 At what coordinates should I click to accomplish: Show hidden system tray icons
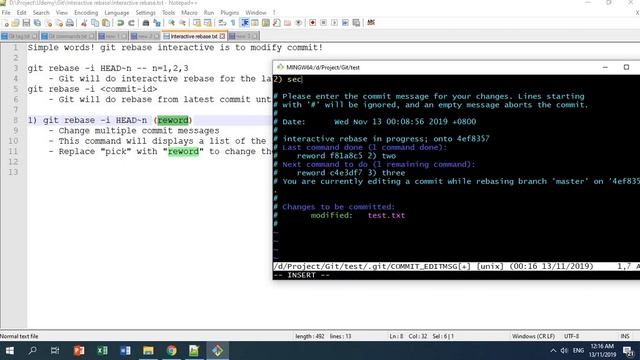tap(553, 351)
